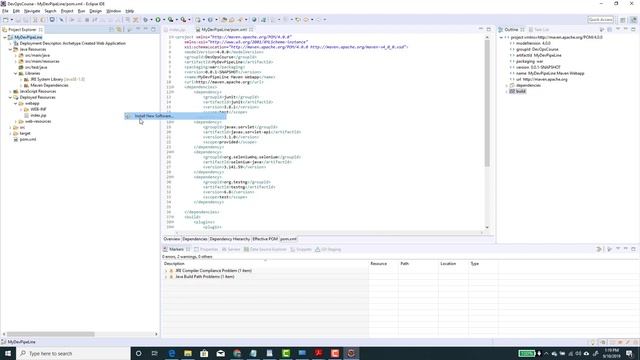This screenshot has width=640, height=360.
Task: Maximize the Project Explorer view
Action: point(153,29)
